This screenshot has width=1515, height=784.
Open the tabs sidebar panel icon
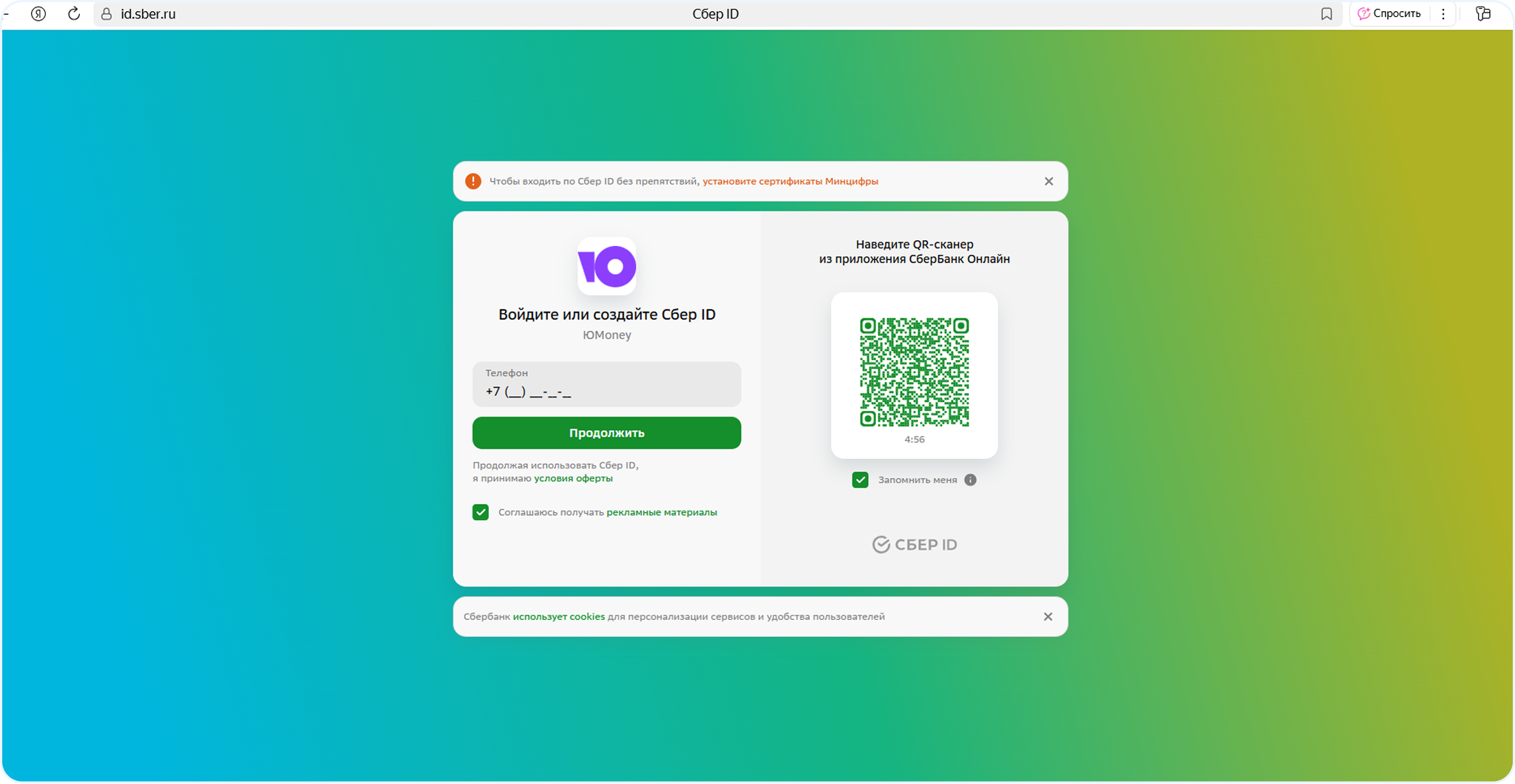pos(1482,14)
